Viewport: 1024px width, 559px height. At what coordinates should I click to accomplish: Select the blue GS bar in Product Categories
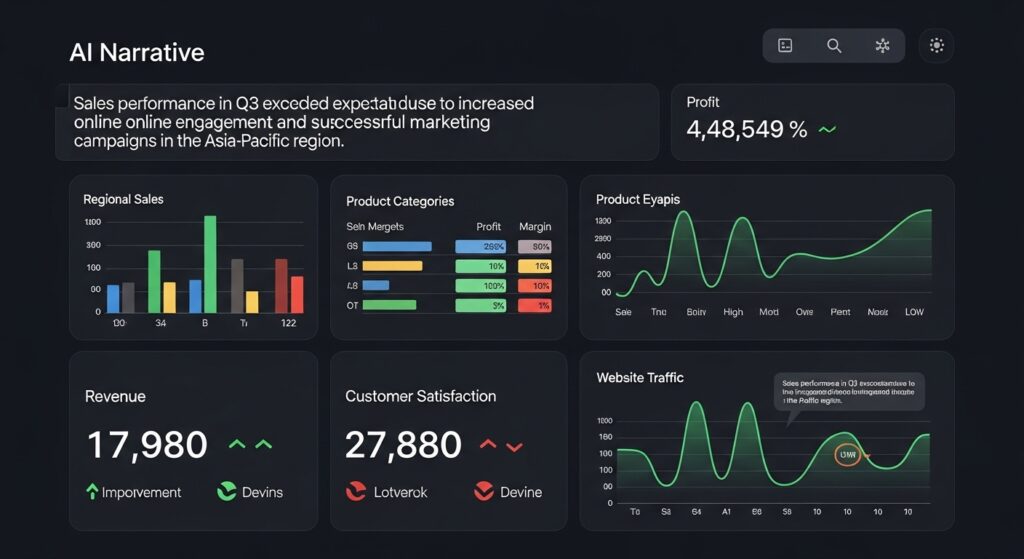coord(396,246)
